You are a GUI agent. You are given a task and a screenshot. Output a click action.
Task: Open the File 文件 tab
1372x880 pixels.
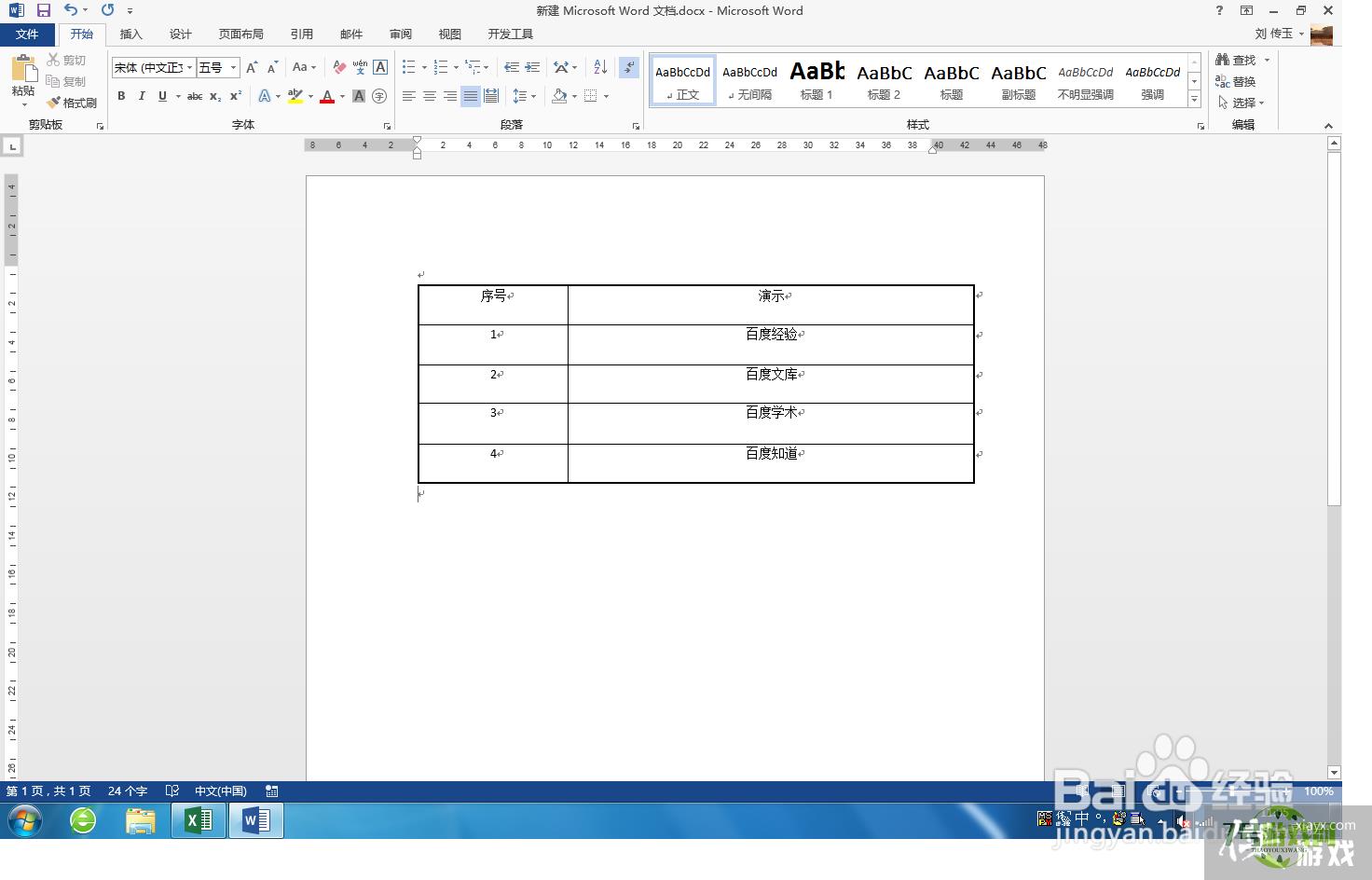coord(27,34)
